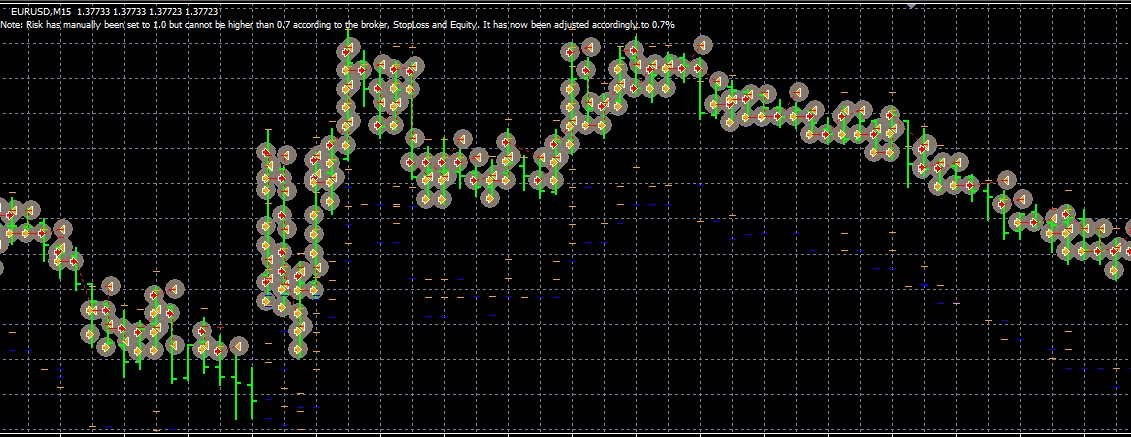
Task: Click the gray chart shift triangle marker
Action: [912, 5]
